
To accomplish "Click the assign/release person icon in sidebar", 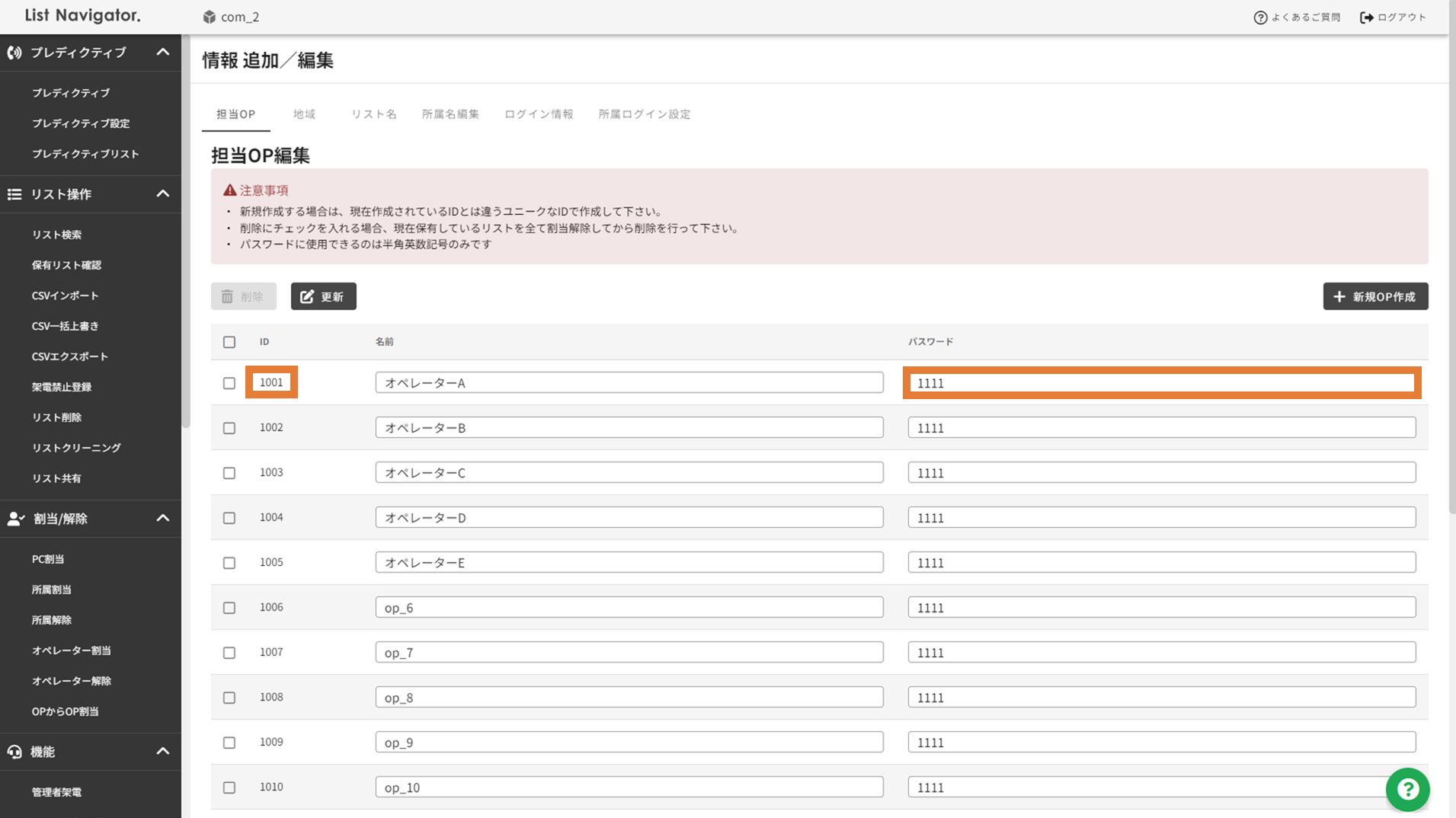I will 15,519.
